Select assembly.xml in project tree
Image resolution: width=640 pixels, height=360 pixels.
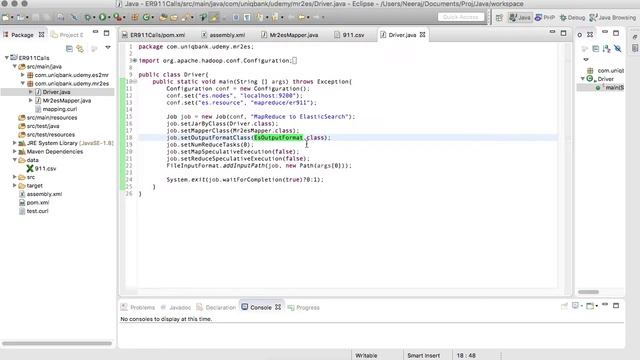(x=40, y=194)
